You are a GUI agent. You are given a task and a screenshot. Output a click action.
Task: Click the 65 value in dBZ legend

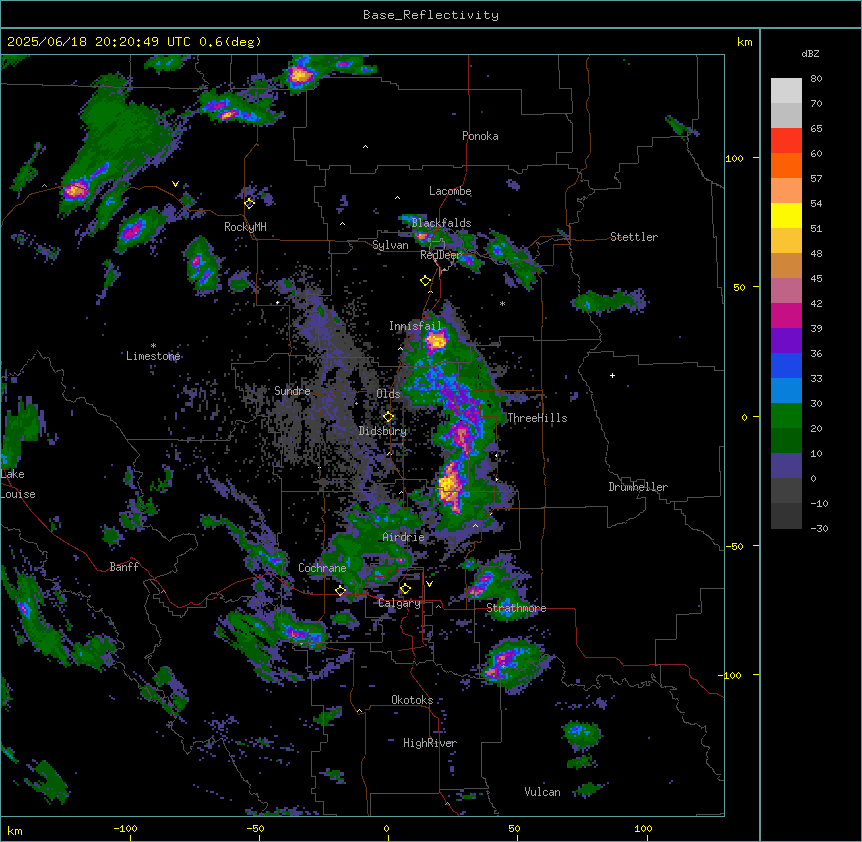pyautogui.click(x=816, y=129)
